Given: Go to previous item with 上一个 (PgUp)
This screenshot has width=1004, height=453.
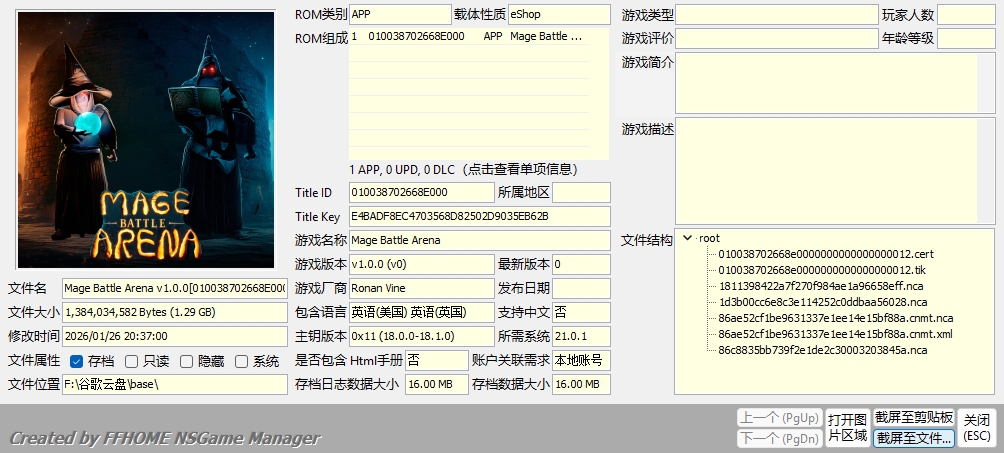Looking at the screenshot, I should coord(778,417).
